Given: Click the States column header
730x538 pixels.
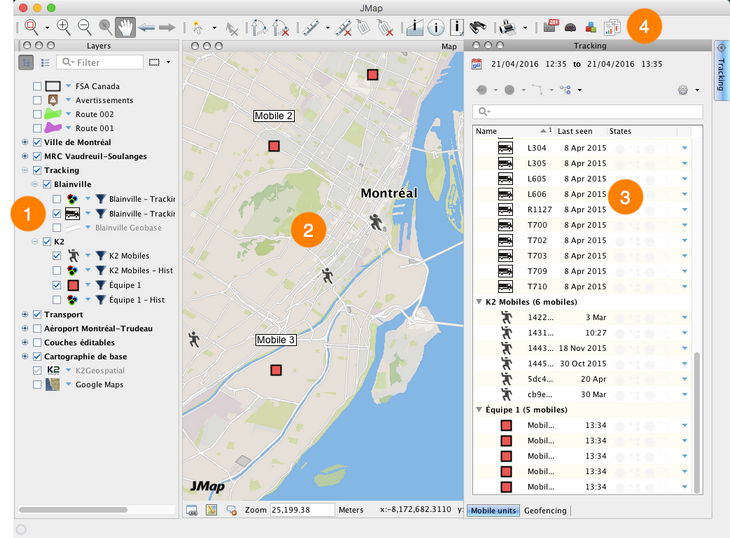Looking at the screenshot, I should tap(642, 131).
